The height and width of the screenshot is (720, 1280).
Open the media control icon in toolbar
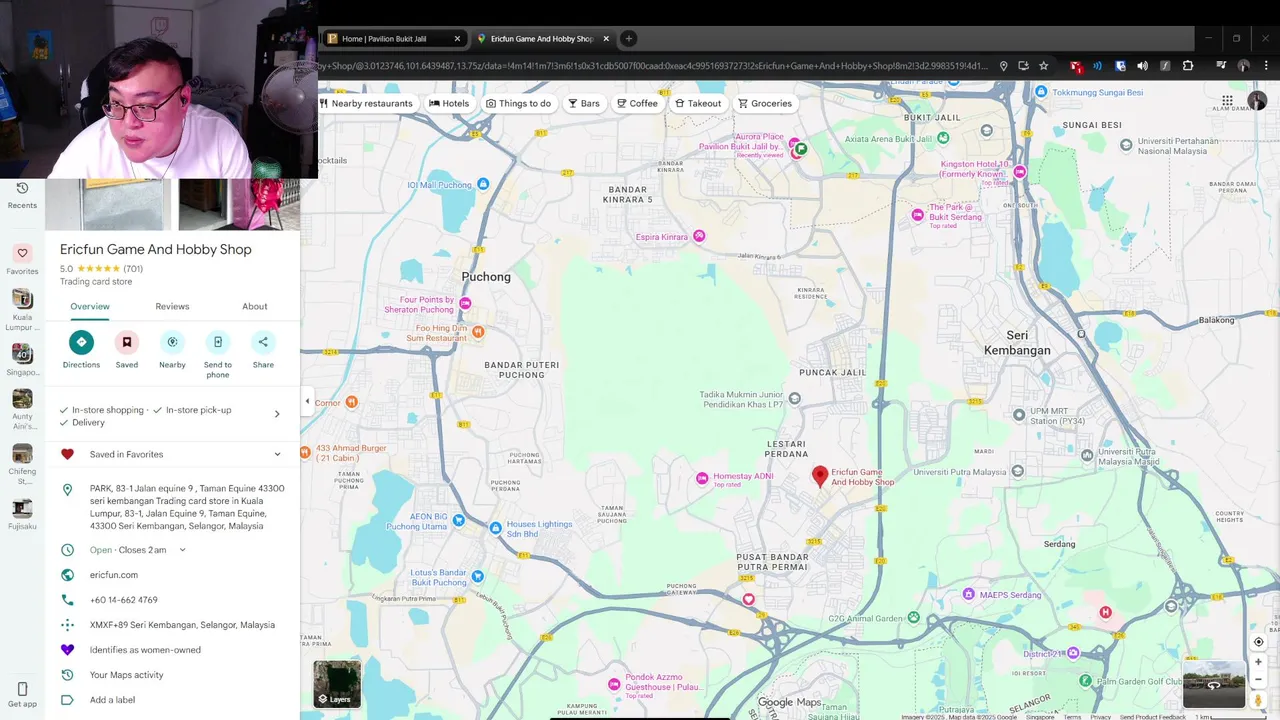pyautogui.click(x=1221, y=66)
